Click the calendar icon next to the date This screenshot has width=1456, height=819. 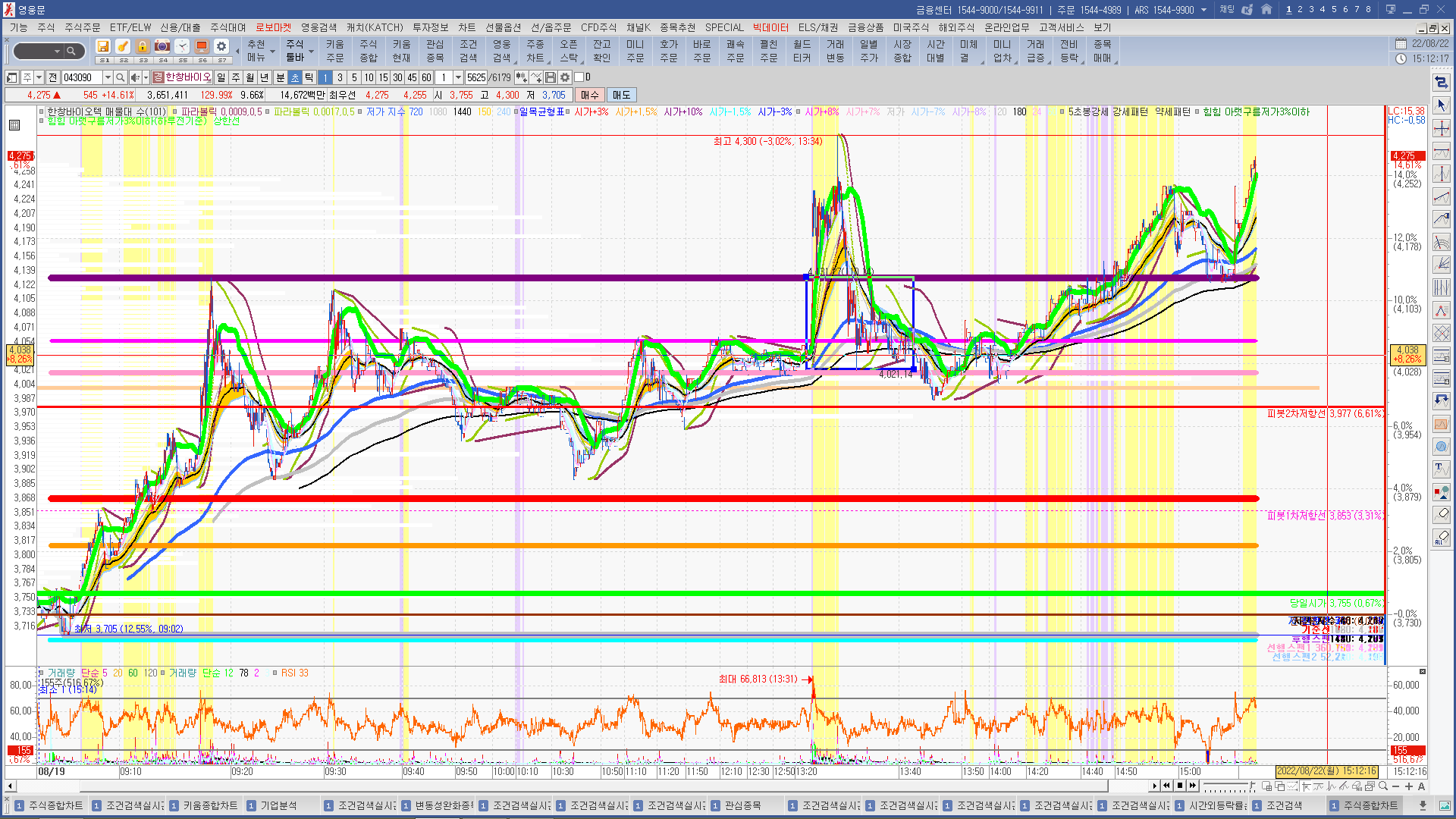[x=1401, y=44]
